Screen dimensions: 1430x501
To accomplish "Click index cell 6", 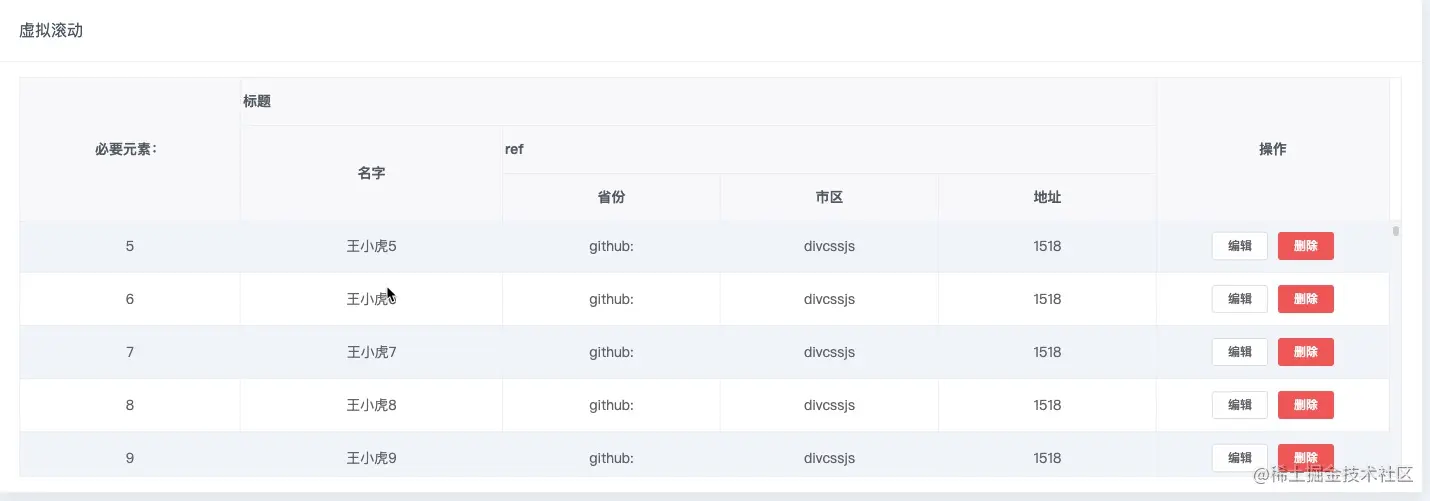I will click(130, 299).
